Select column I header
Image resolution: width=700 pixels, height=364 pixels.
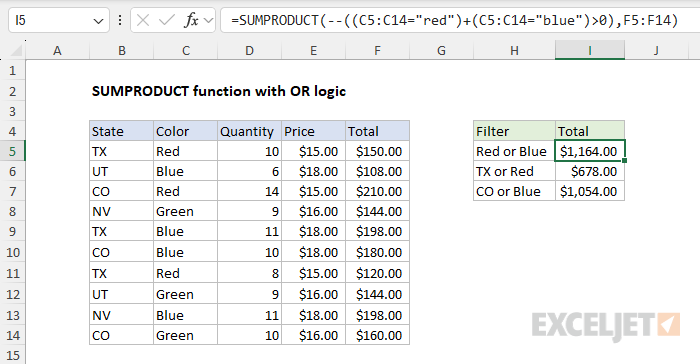590,50
